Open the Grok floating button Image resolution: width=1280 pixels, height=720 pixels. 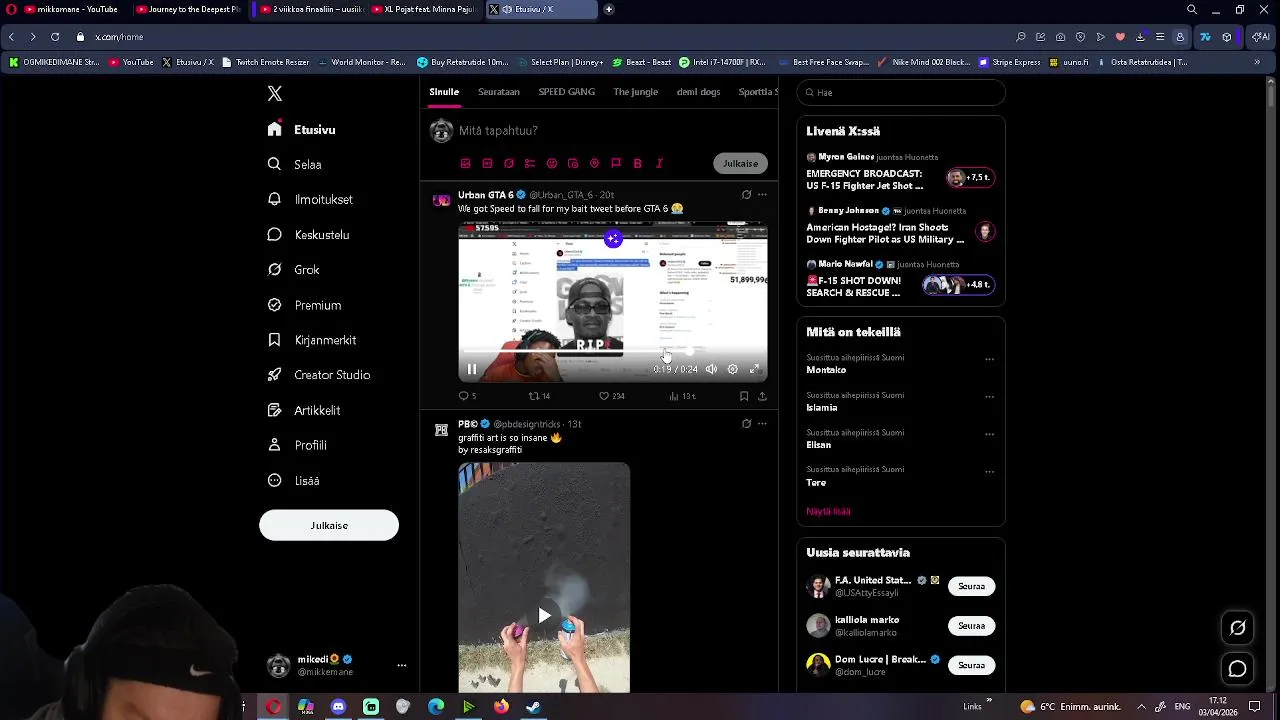[1237, 628]
